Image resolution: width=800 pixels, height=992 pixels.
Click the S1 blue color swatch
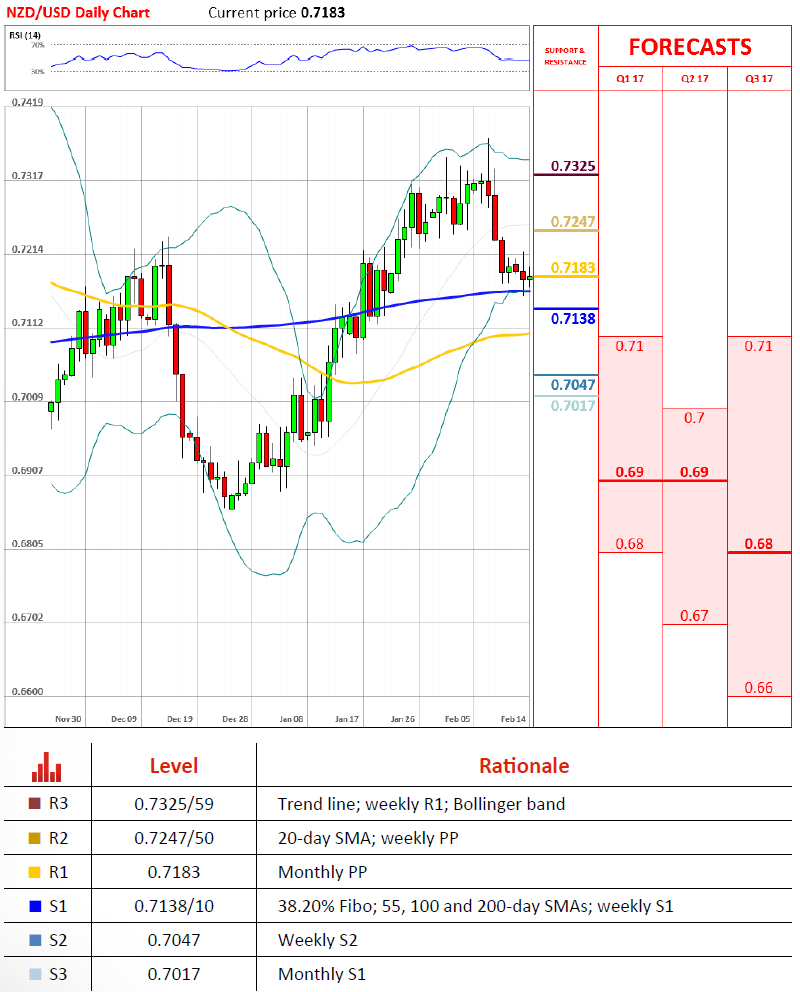[35, 907]
